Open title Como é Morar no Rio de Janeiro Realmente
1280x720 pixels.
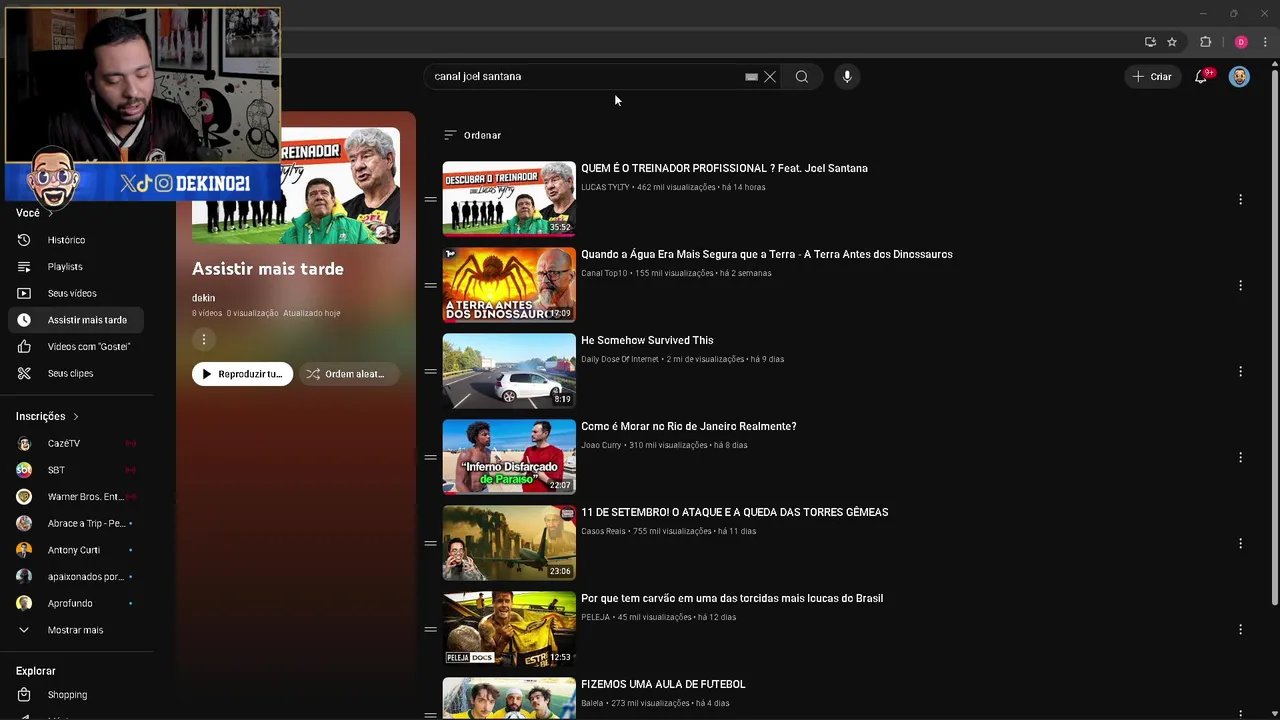[x=689, y=426]
